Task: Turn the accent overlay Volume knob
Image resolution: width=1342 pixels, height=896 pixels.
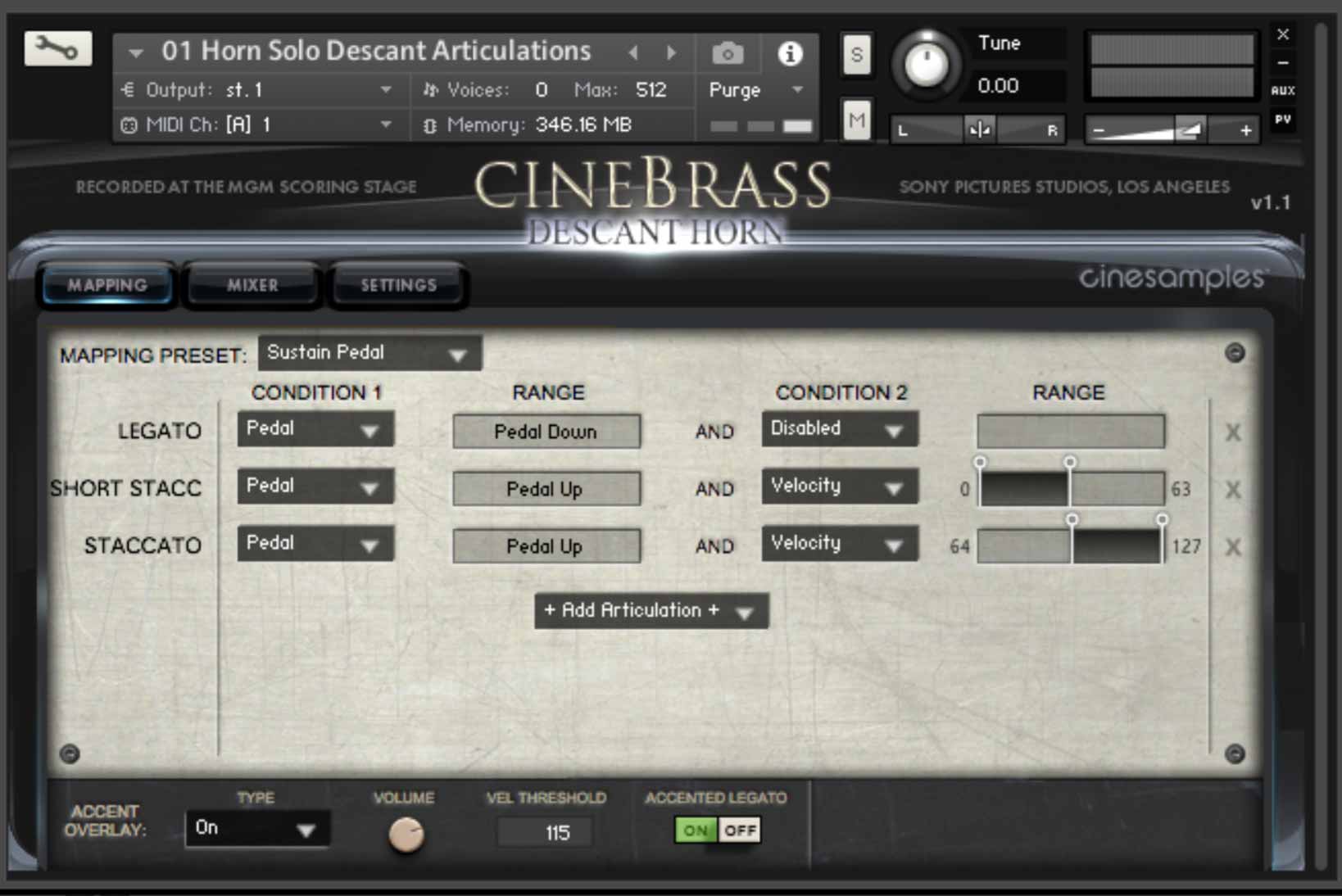Action: [x=406, y=833]
